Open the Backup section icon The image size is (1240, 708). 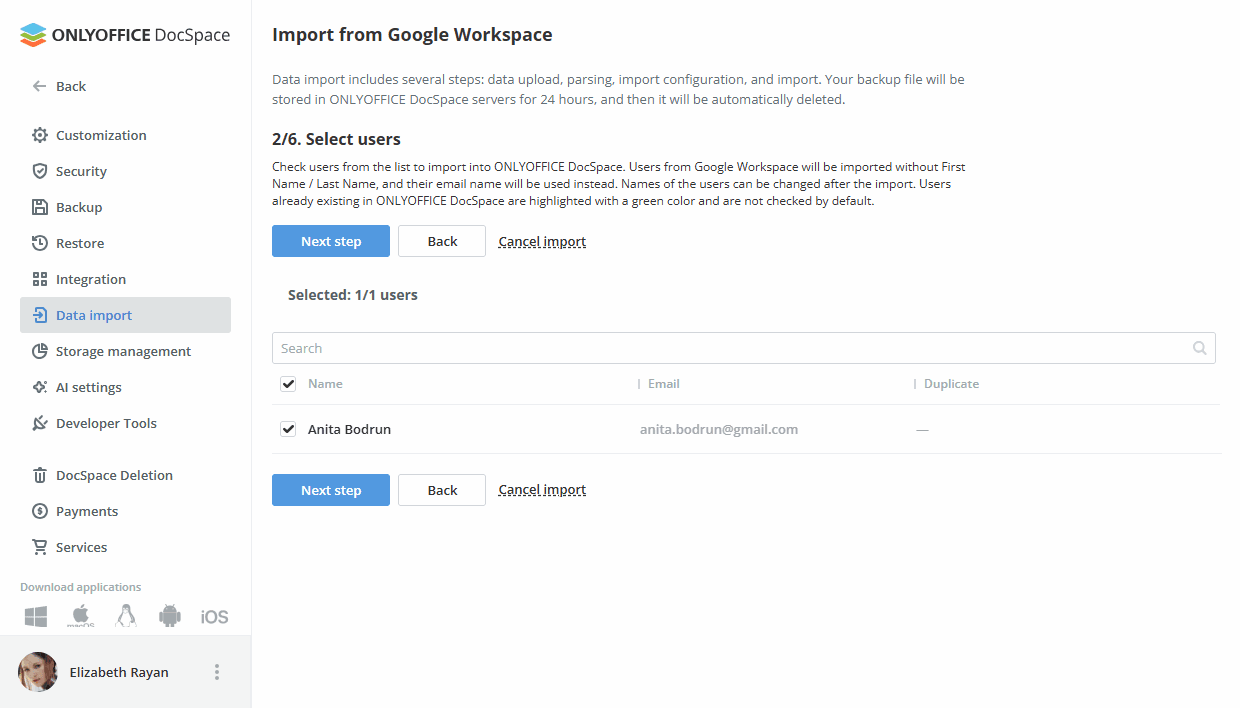click(x=40, y=206)
